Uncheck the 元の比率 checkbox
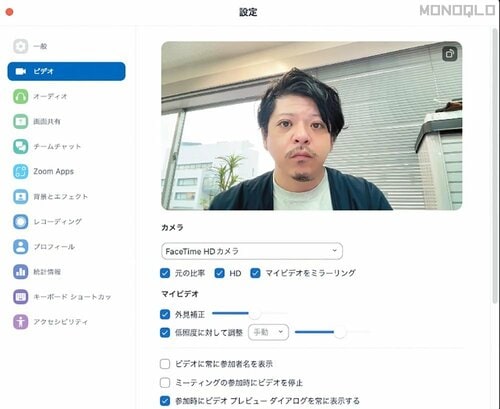This screenshot has height=409, width=500. pyautogui.click(x=165, y=273)
